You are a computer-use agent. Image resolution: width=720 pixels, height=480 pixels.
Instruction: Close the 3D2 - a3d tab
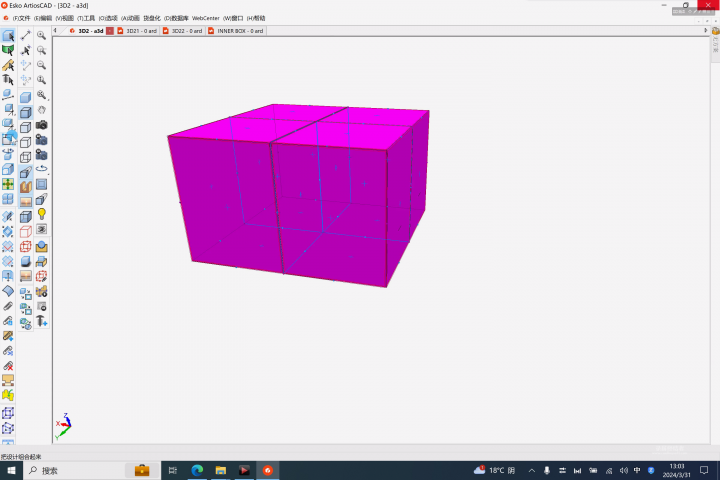(x=110, y=31)
